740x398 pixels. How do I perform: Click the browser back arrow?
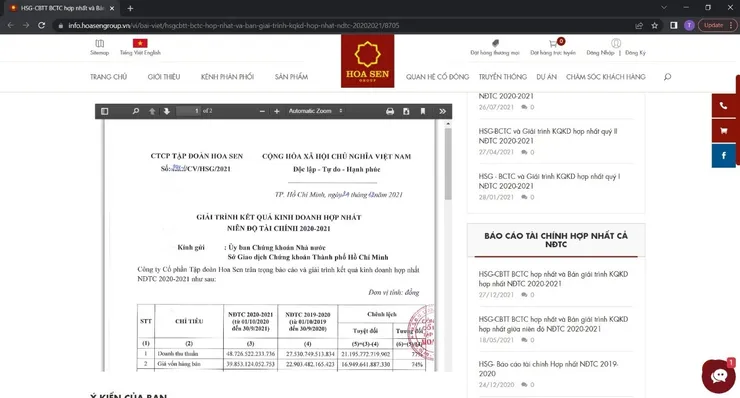pyautogui.click(x=10, y=25)
